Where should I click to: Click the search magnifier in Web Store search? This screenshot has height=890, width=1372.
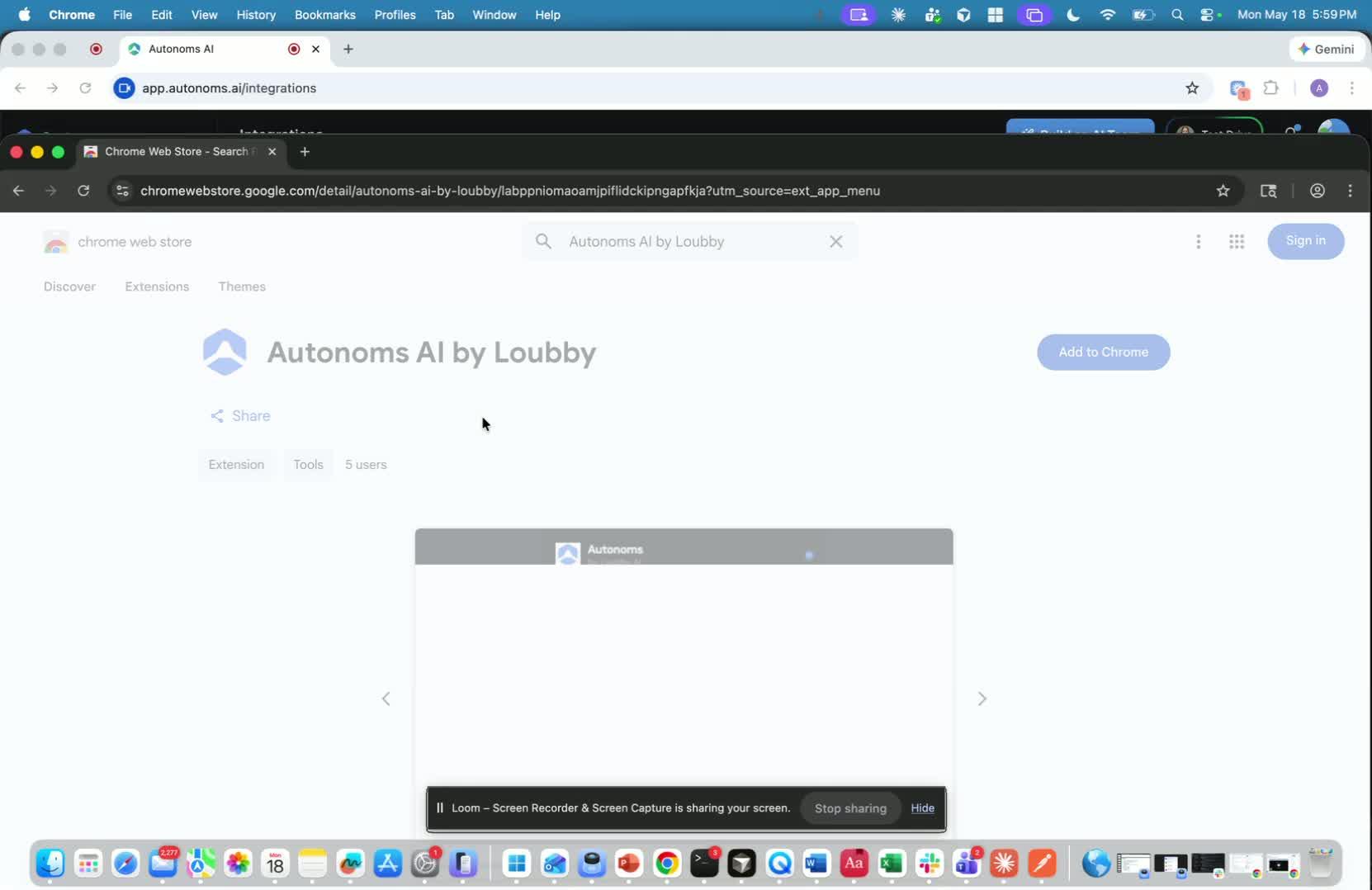tap(543, 241)
